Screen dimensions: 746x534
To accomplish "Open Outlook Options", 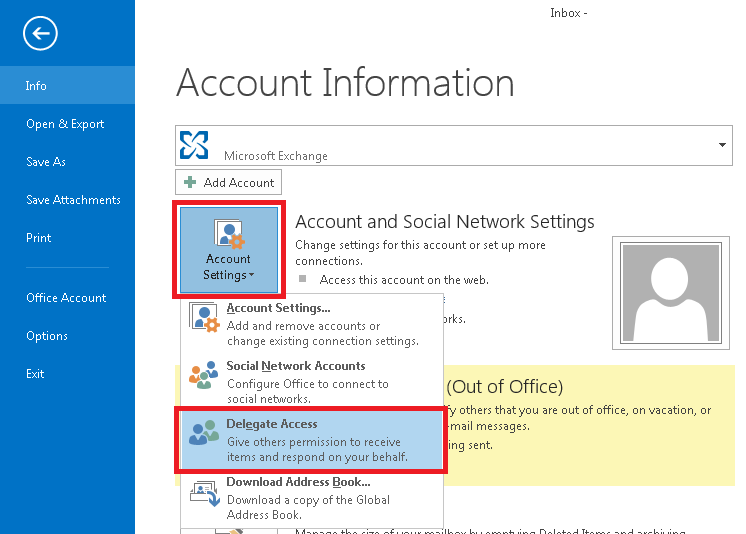I will (47, 336).
